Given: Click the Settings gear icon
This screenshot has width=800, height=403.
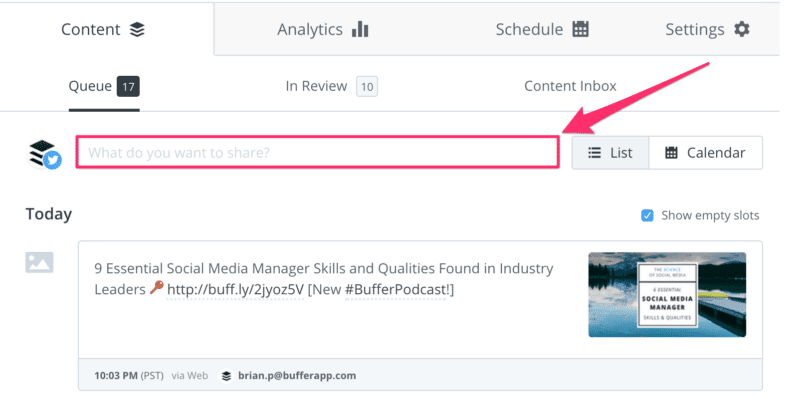Looking at the screenshot, I should [x=742, y=29].
